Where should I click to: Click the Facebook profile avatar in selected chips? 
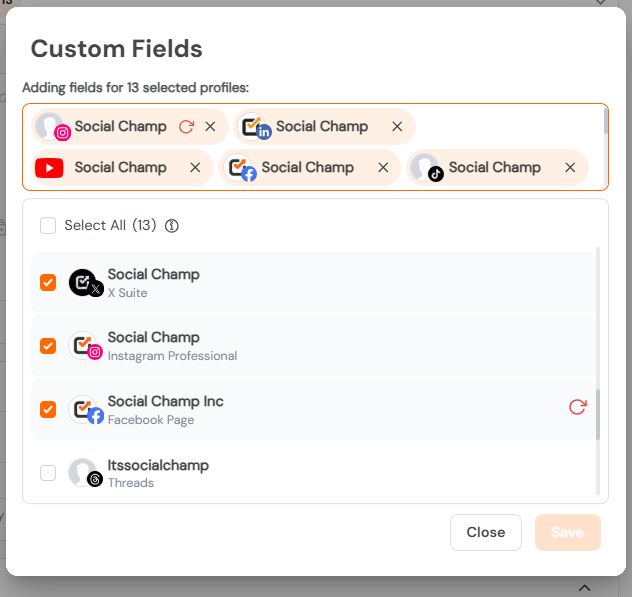pyautogui.click(x=241, y=168)
